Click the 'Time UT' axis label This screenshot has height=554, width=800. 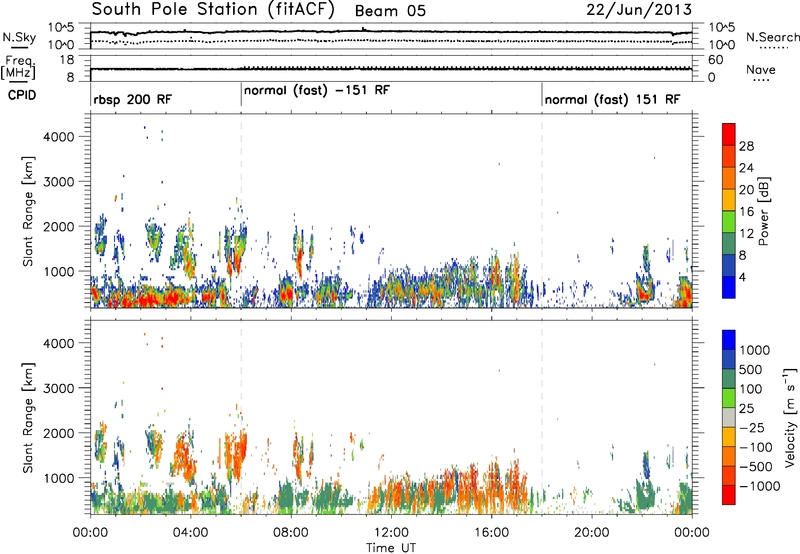click(x=391, y=547)
